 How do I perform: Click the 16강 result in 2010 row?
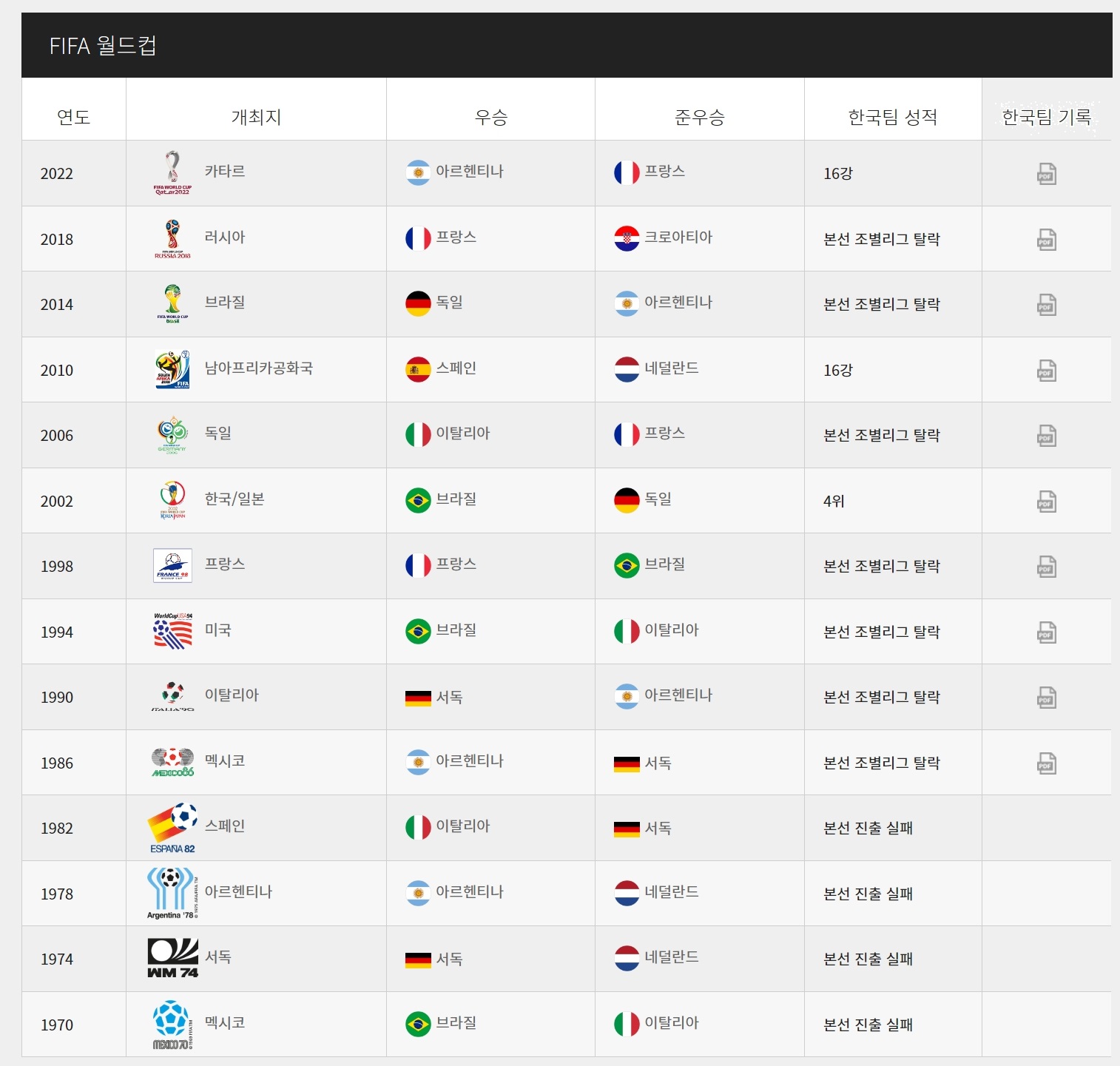click(x=838, y=371)
